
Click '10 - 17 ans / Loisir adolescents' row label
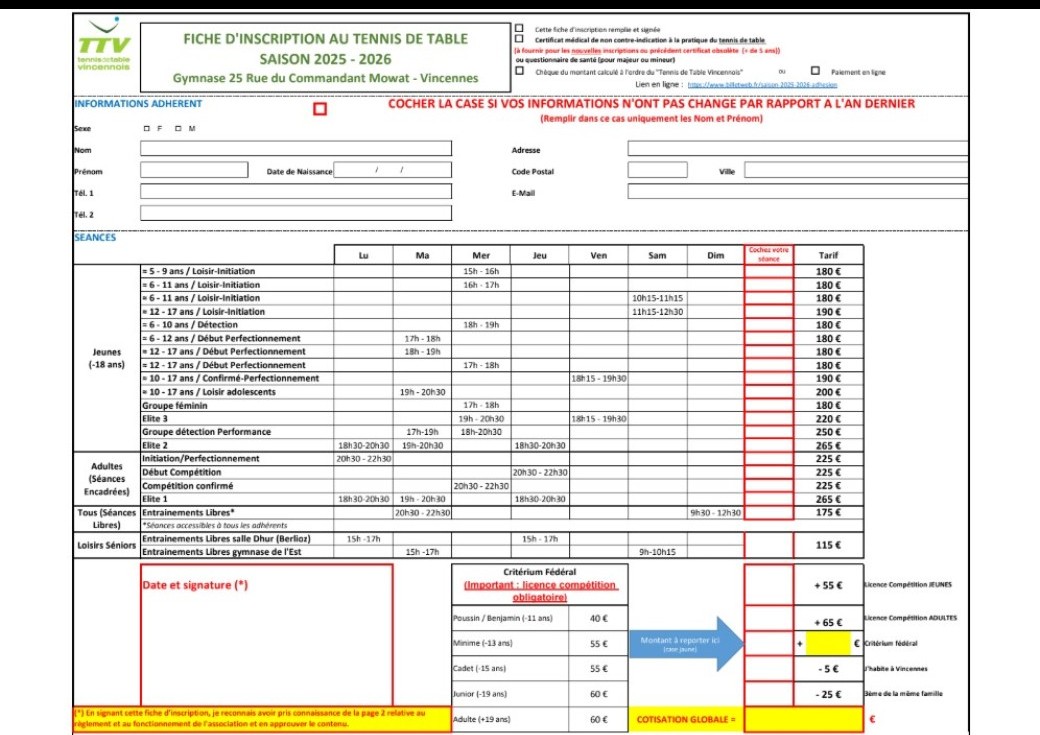click(209, 392)
